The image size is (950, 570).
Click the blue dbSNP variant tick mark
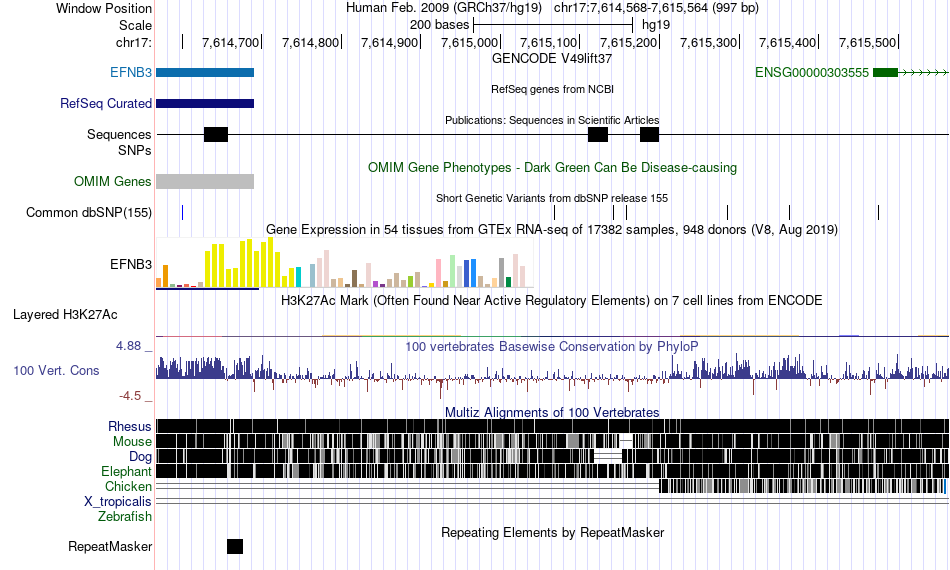point(182,213)
